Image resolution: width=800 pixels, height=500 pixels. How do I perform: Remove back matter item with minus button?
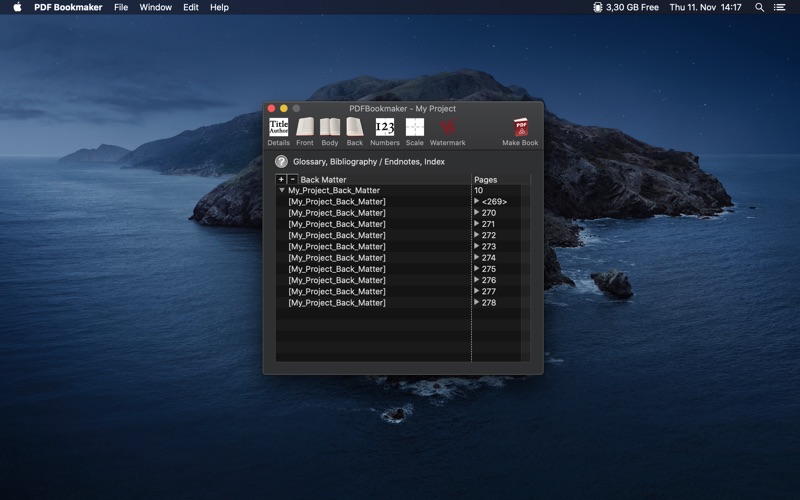(x=292, y=179)
